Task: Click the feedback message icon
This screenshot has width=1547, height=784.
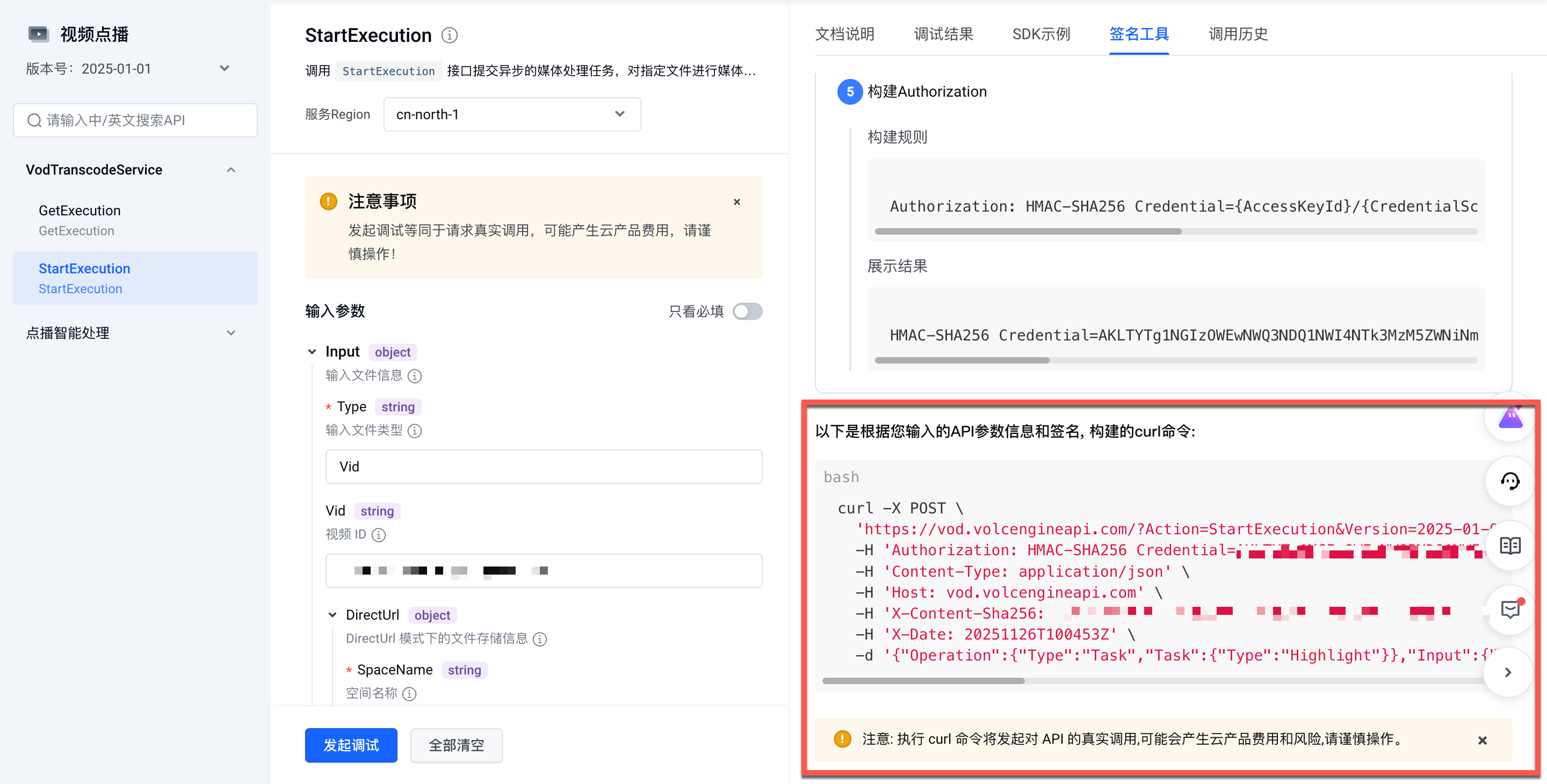Action: (1509, 610)
